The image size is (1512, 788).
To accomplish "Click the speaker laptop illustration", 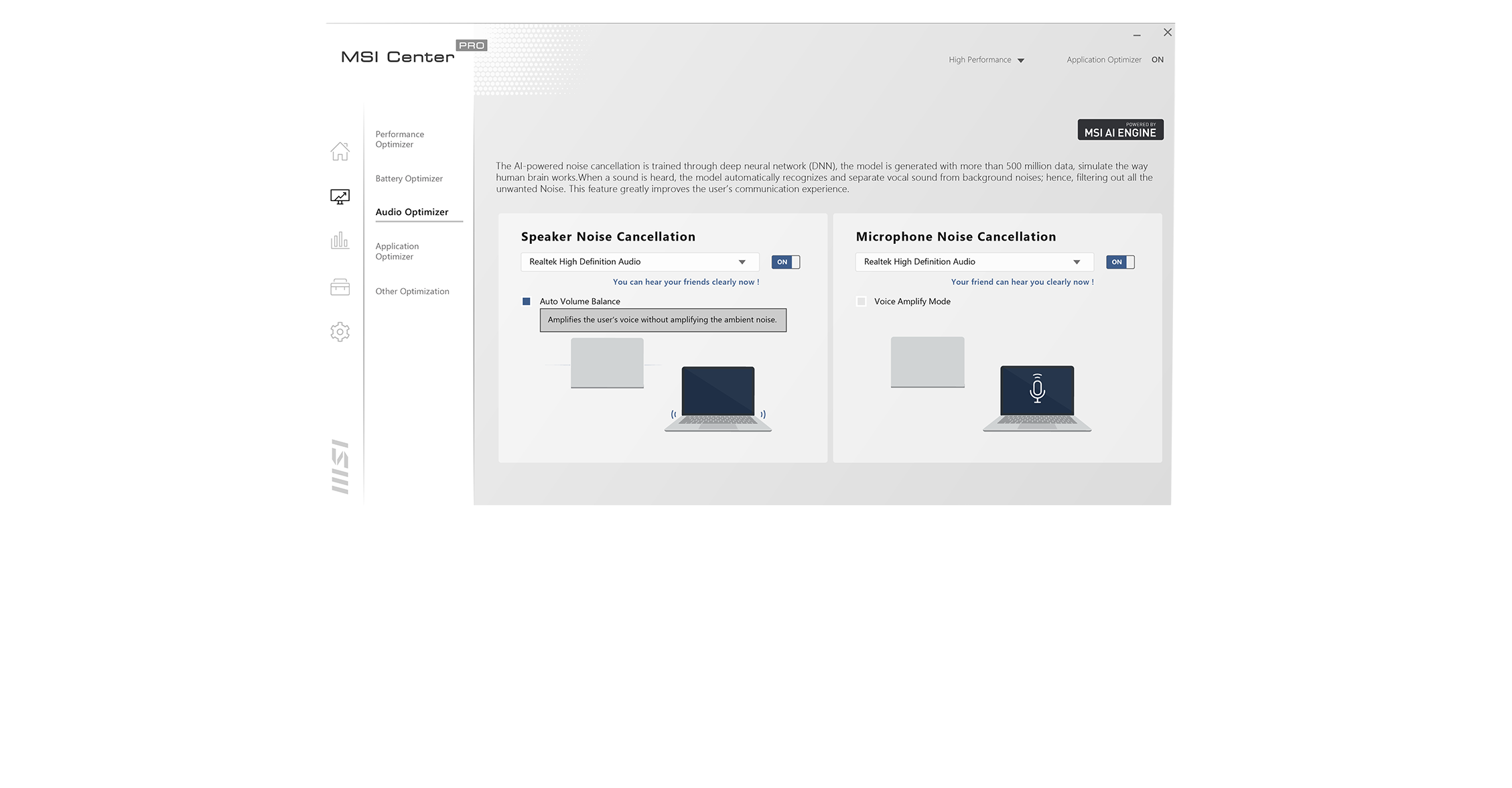I will tap(718, 398).
